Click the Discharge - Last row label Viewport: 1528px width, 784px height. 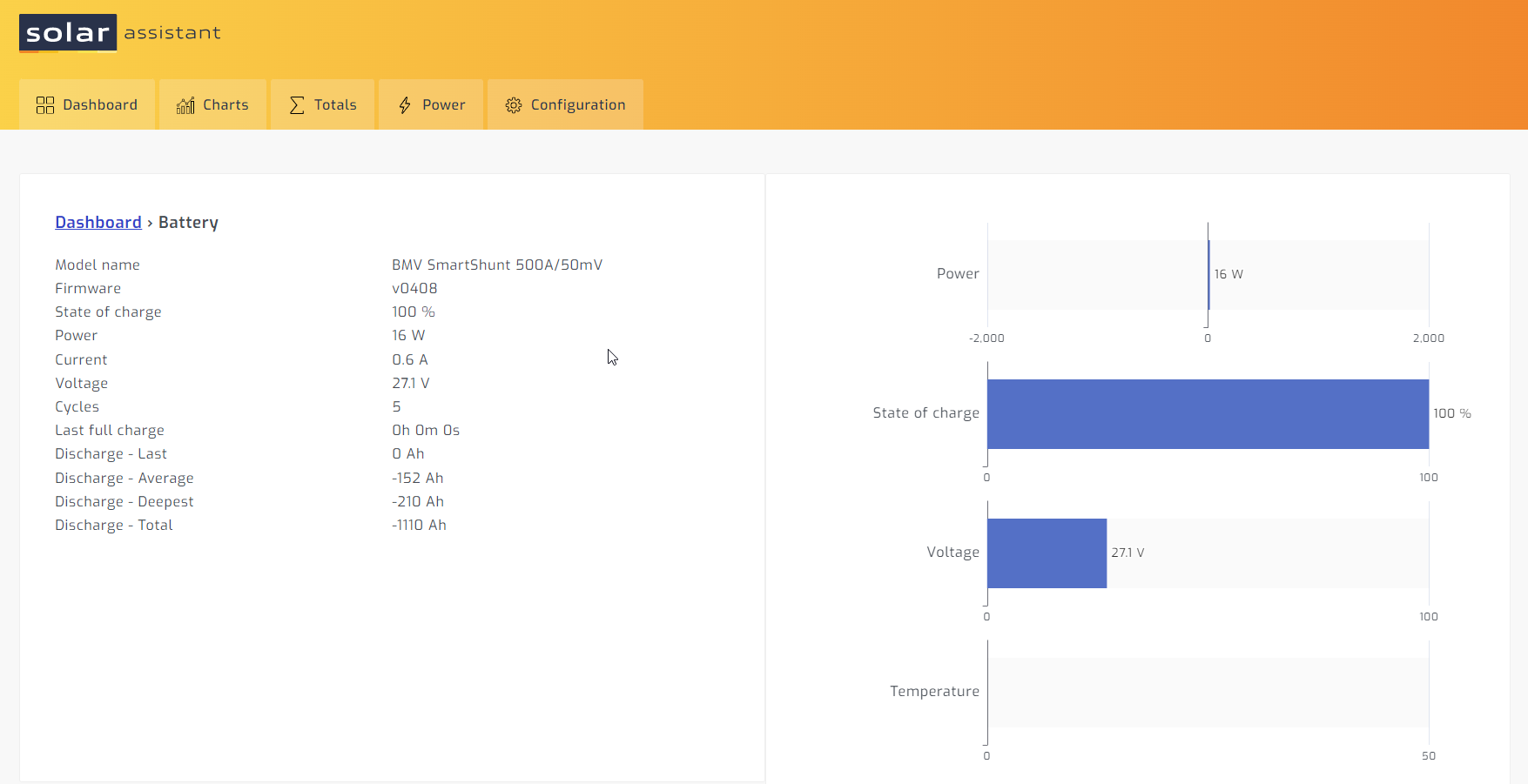[111, 453]
